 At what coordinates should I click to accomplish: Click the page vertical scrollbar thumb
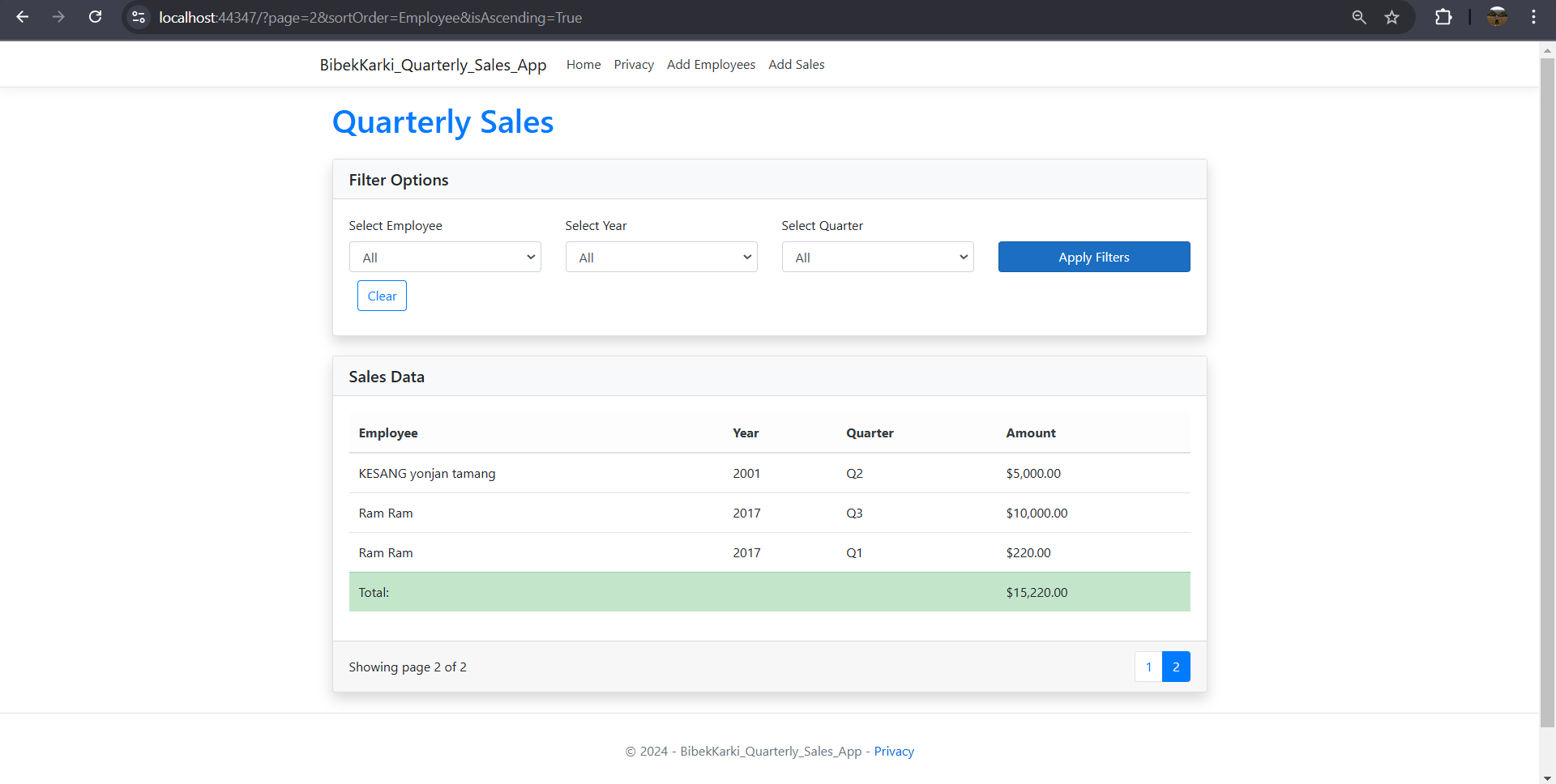pos(1547,391)
